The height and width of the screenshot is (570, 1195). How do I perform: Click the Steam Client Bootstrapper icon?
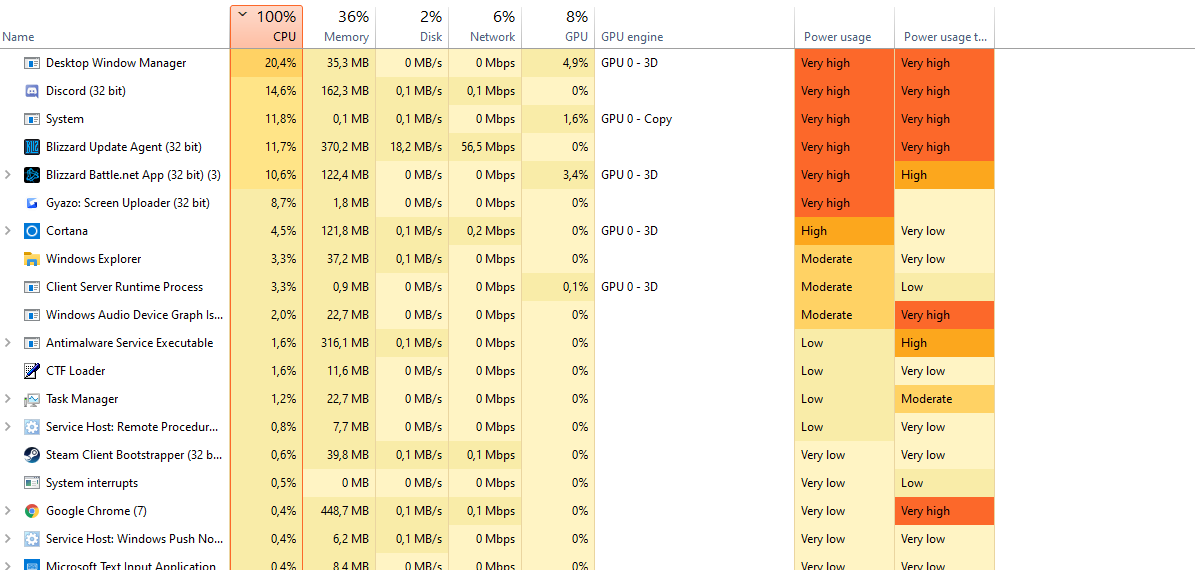[x=32, y=455]
